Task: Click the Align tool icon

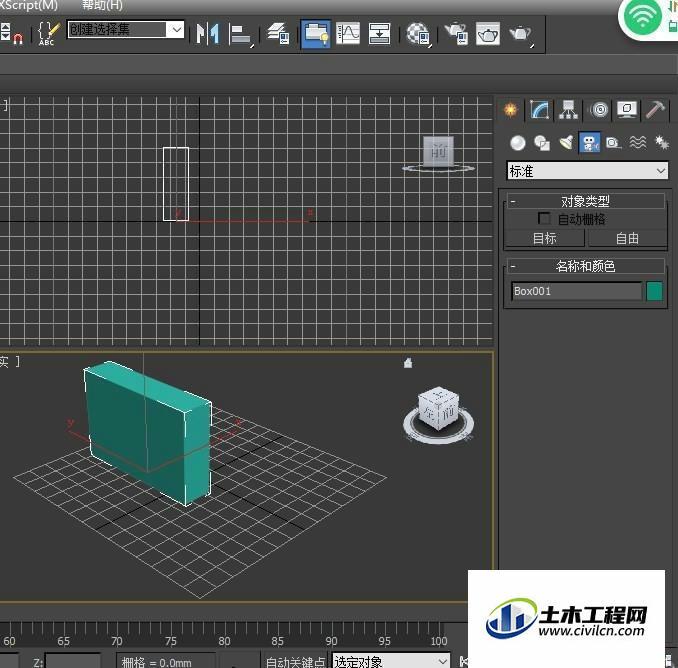Action: (240, 34)
